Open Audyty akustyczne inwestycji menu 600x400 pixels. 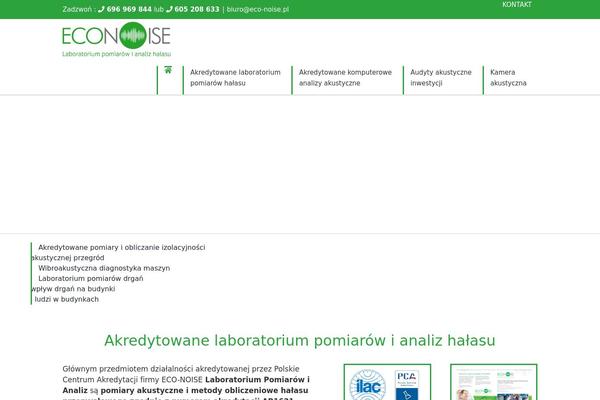(x=441, y=78)
